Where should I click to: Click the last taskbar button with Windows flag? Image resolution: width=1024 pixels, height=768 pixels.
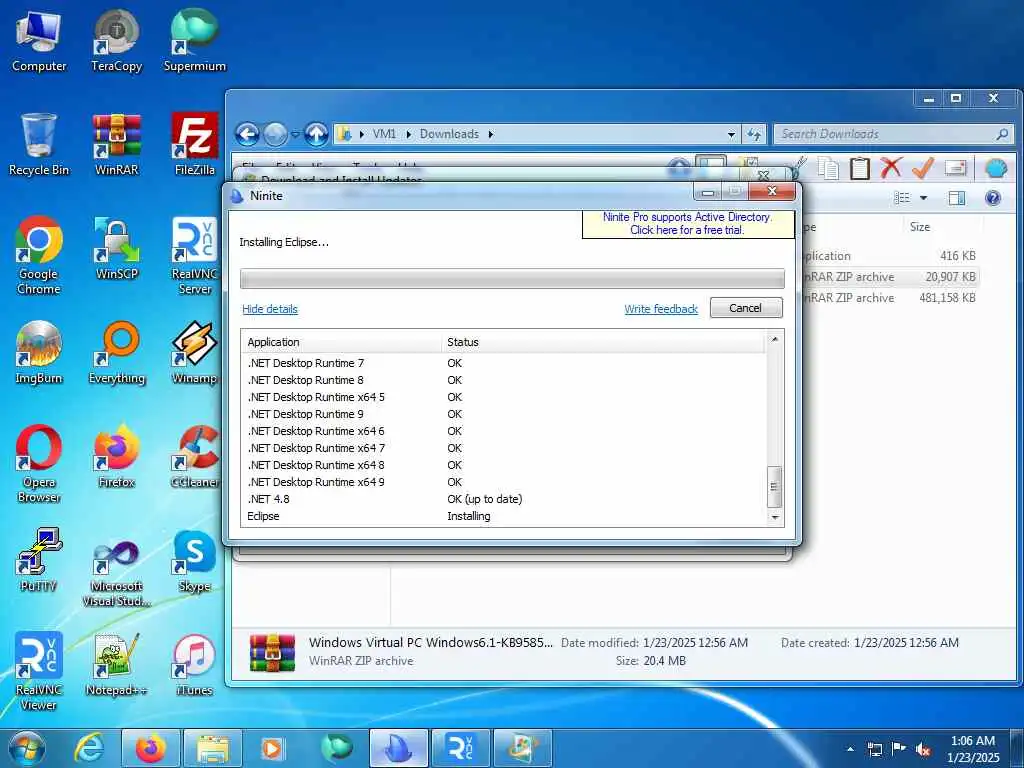[523, 748]
